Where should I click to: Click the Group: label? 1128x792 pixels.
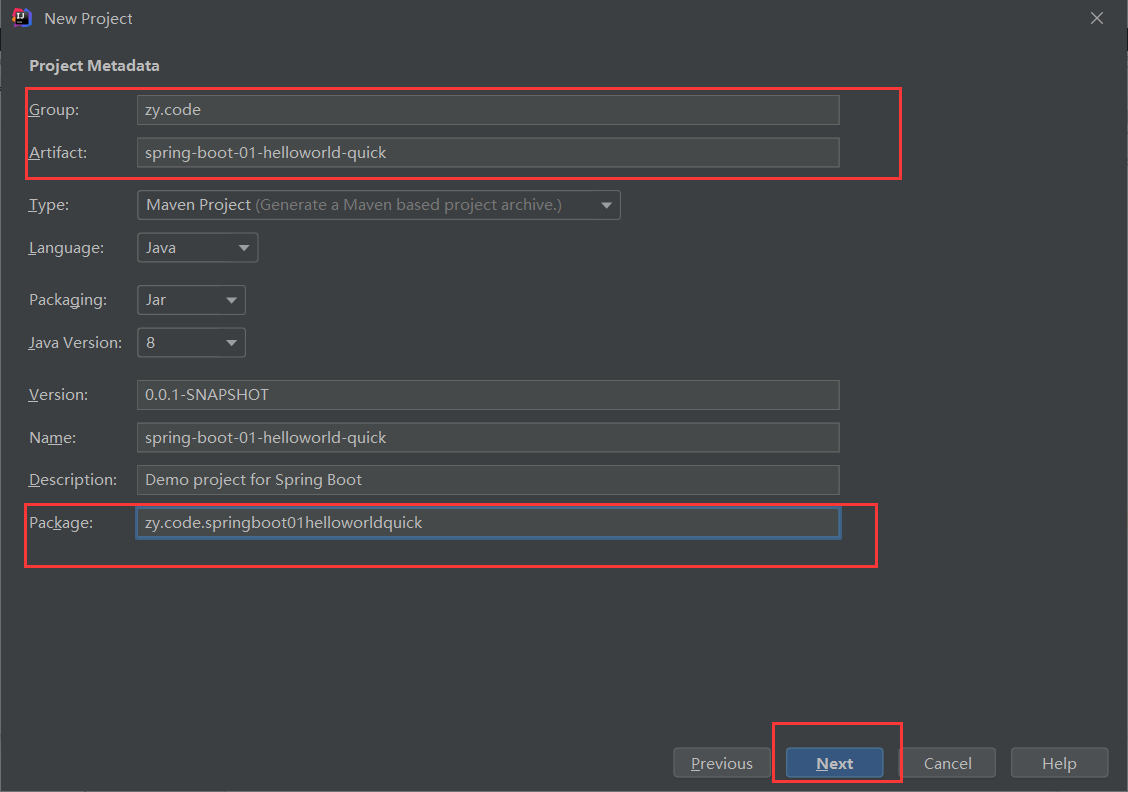click(54, 110)
